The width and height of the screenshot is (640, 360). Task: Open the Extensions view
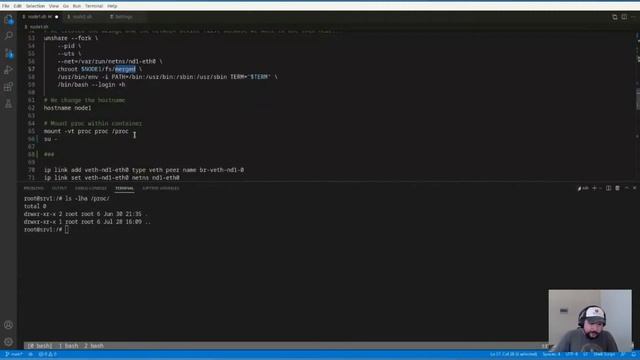8,87
